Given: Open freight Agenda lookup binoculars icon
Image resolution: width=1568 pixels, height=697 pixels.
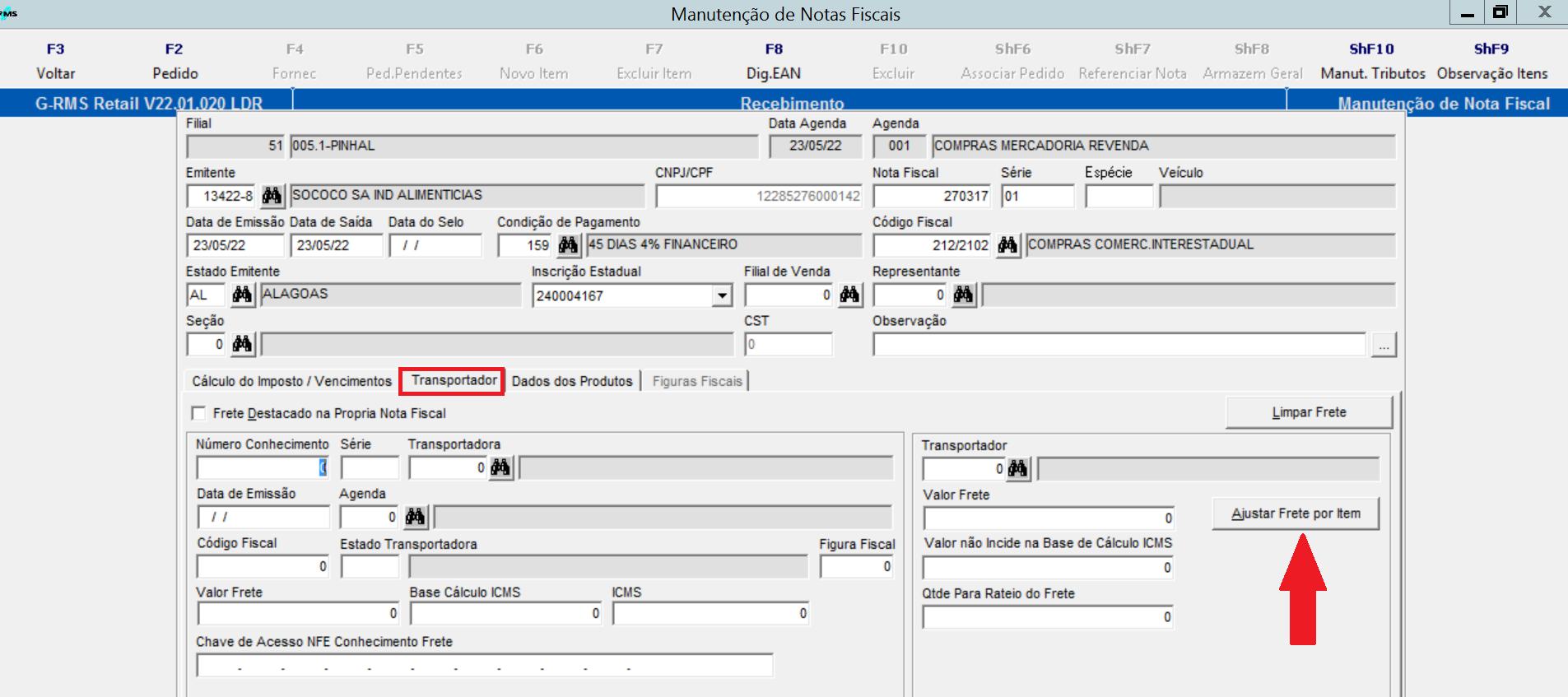Looking at the screenshot, I should [415, 517].
